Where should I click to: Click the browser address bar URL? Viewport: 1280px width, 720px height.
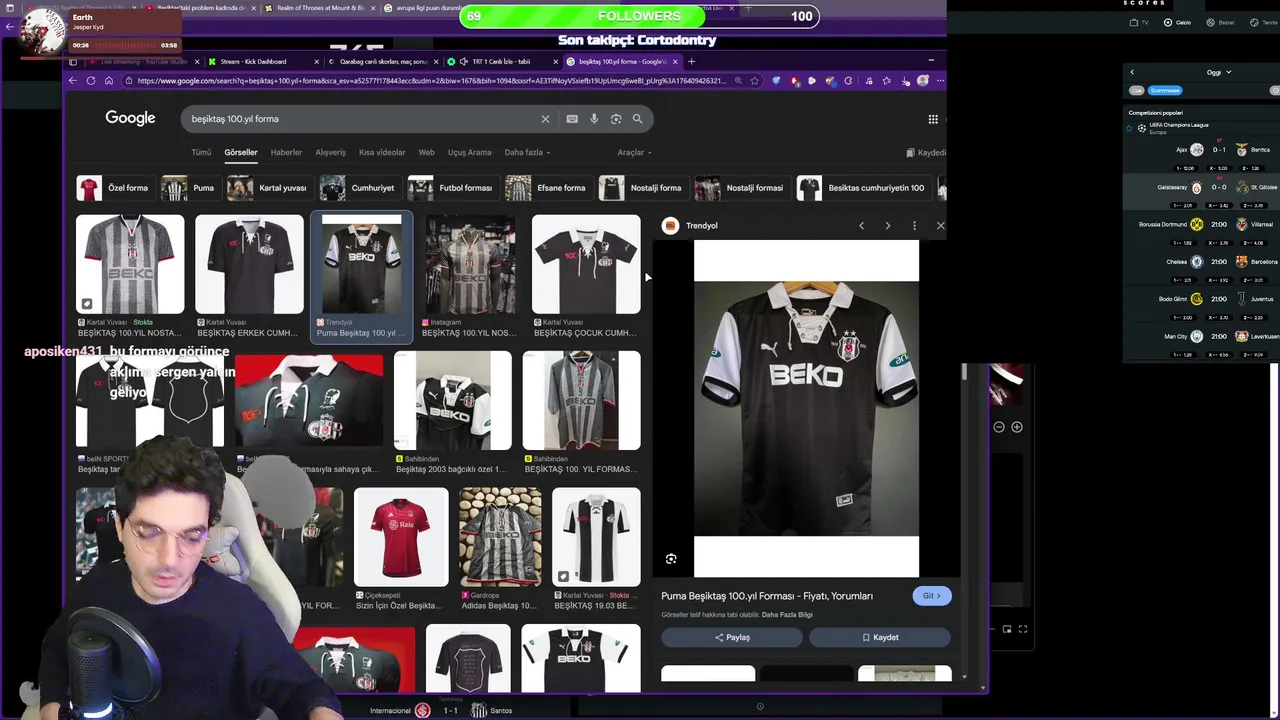point(430,81)
